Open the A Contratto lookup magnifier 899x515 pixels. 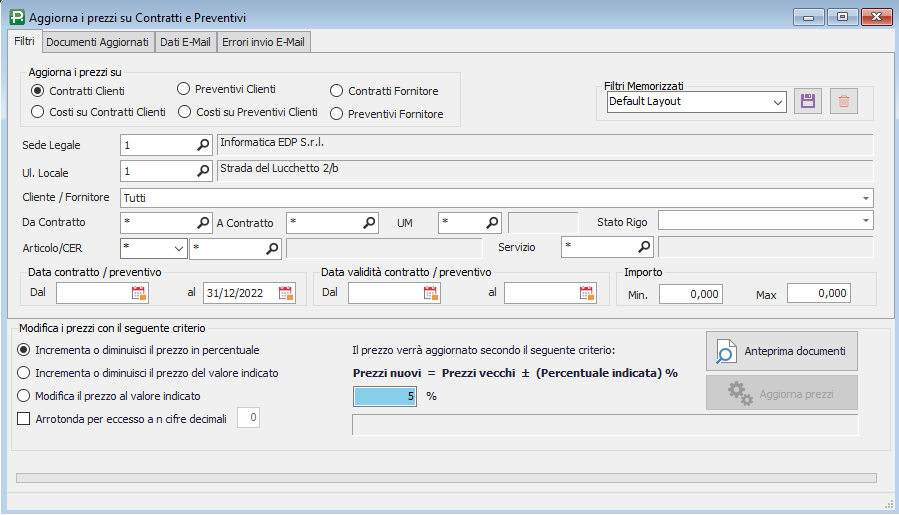click(369, 222)
